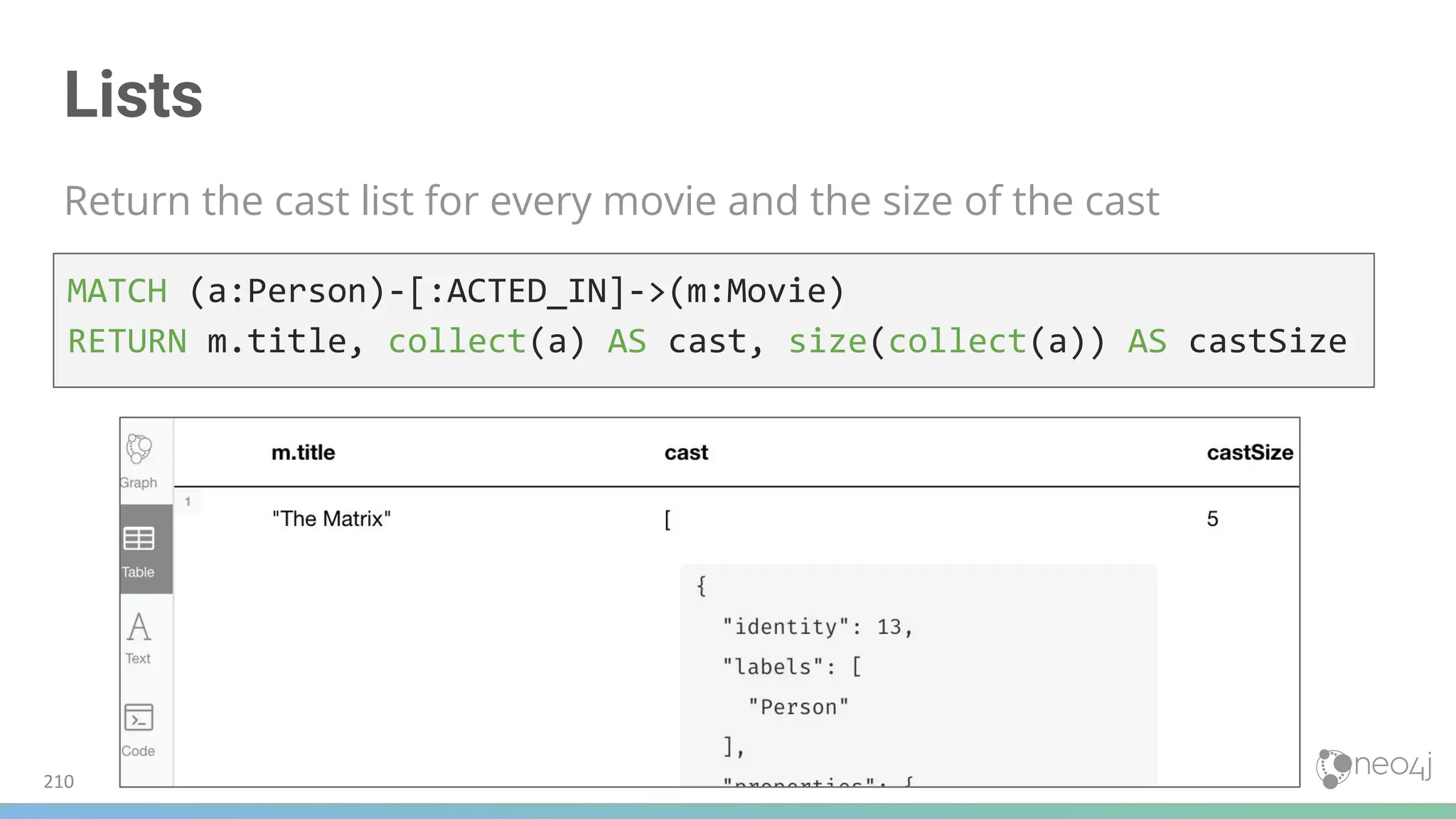Click the neo4j logo
The image size is (1456, 819).
point(1374,768)
